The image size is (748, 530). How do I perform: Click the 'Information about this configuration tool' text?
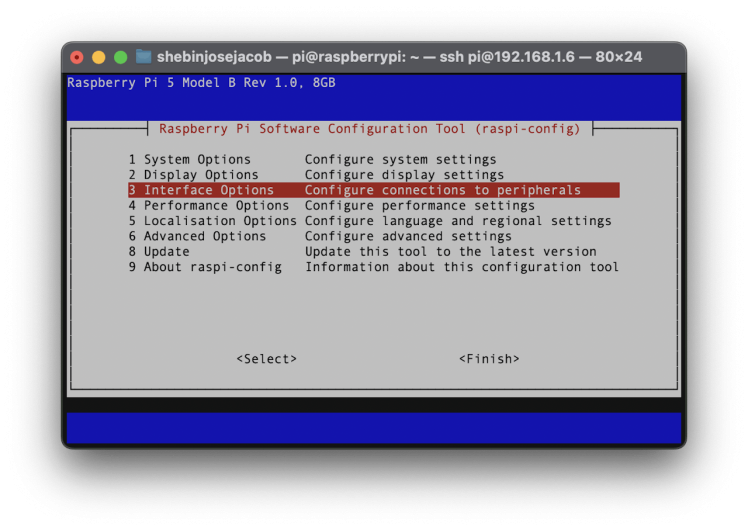tap(462, 267)
